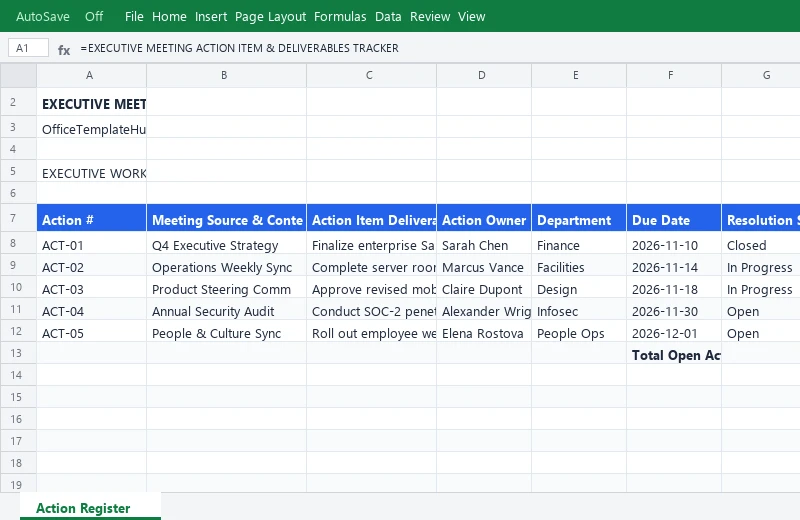Screen dimensions: 800x520
Task: Select the Elena Rostova cell
Action: click(484, 333)
